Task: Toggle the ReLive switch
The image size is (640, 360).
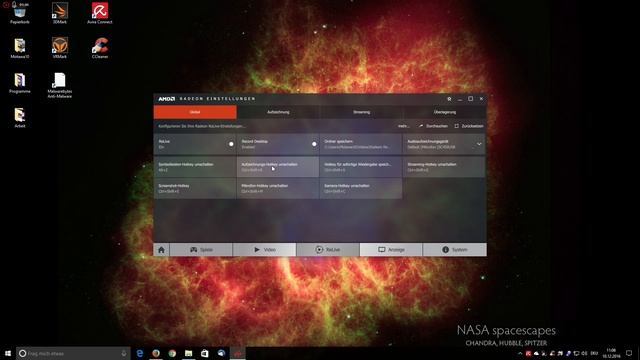Action: (231, 144)
